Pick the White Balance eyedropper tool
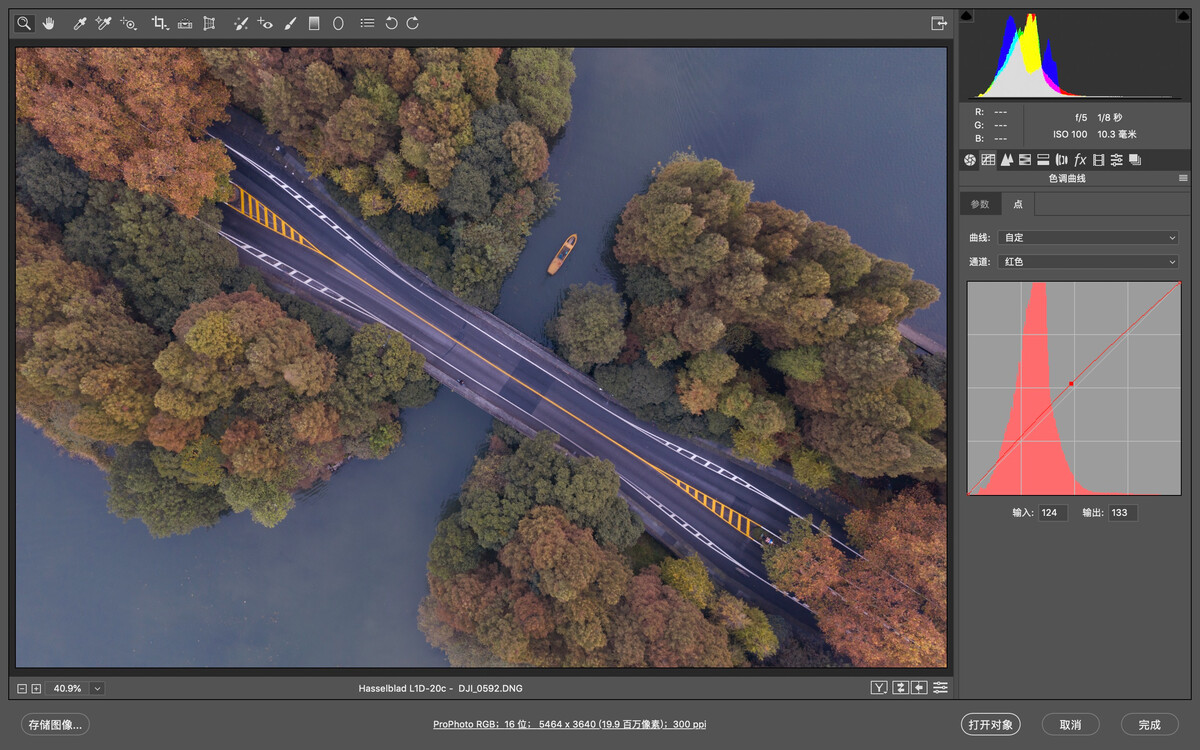 click(80, 23)
